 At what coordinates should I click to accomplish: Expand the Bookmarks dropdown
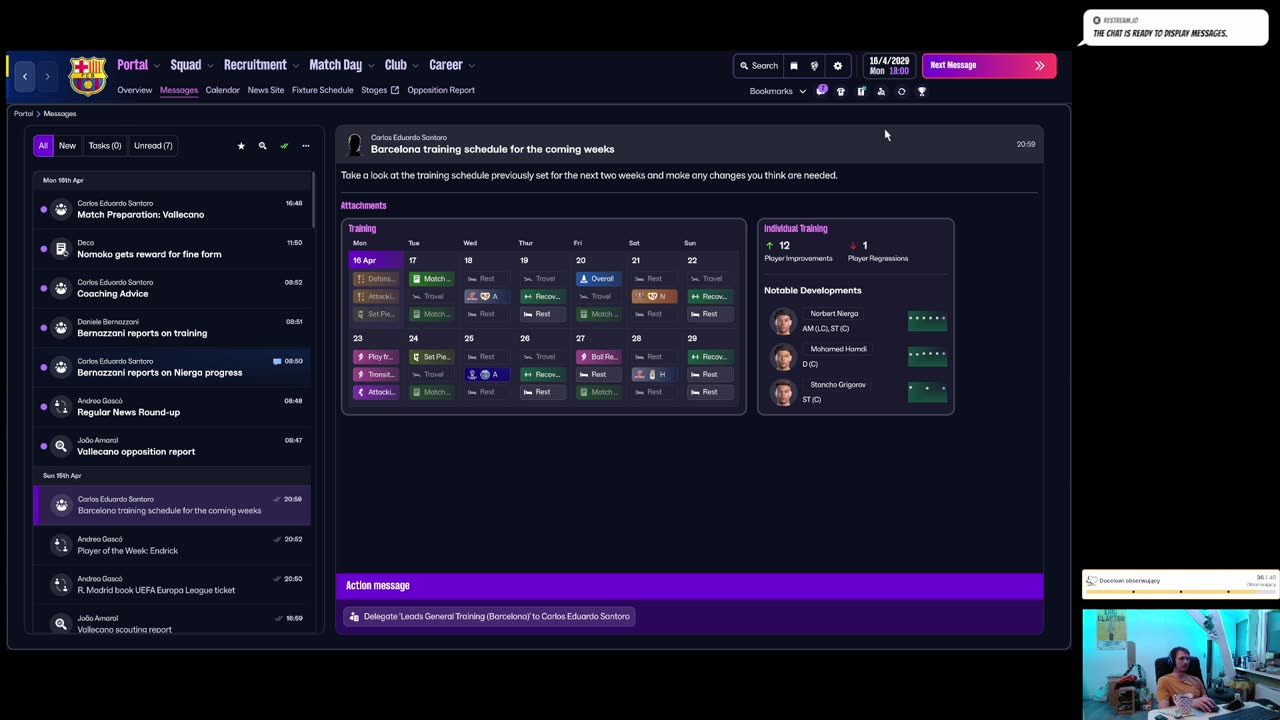pos(778,91)
